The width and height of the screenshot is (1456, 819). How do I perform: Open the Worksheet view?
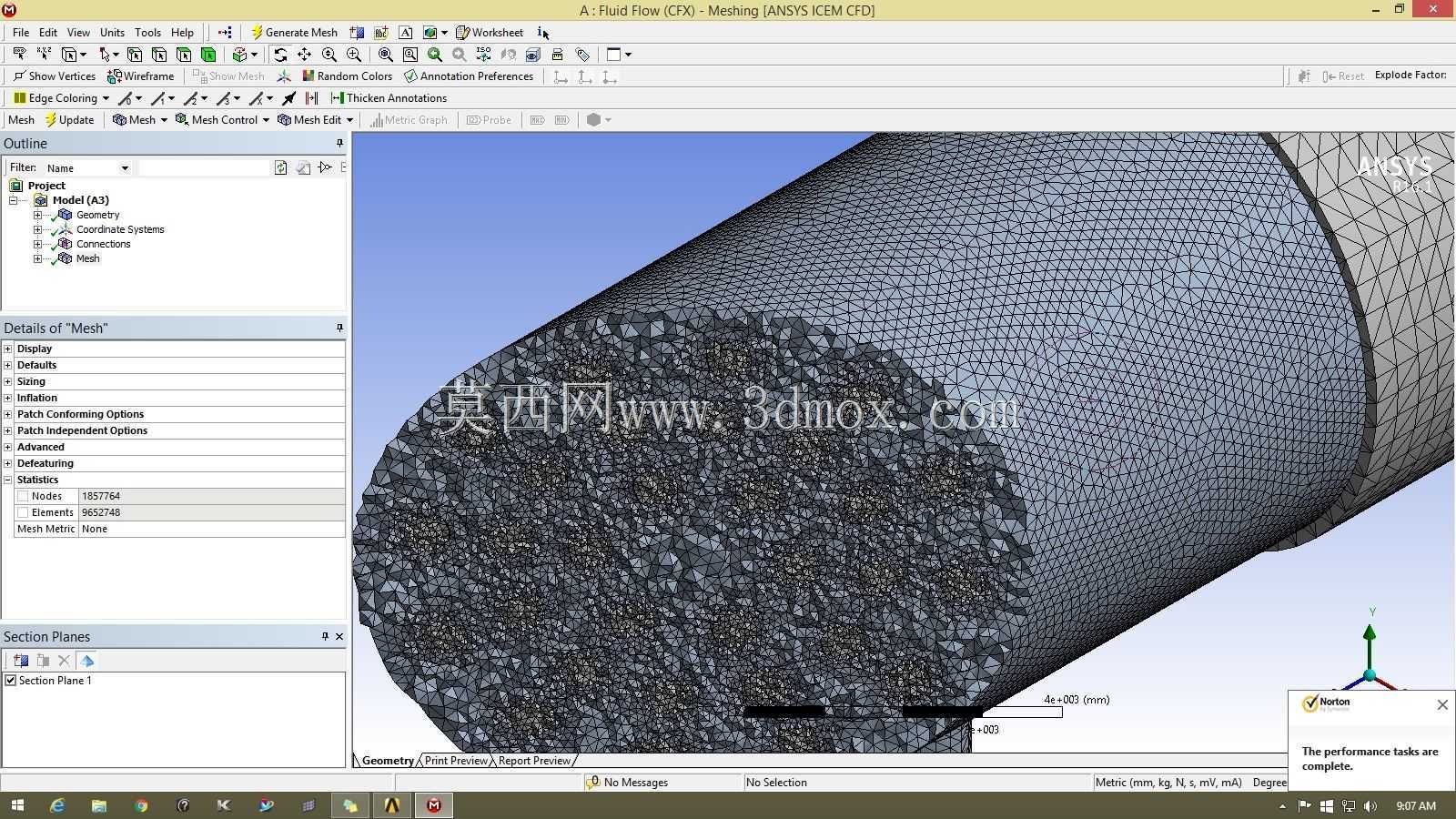point(490,33)
